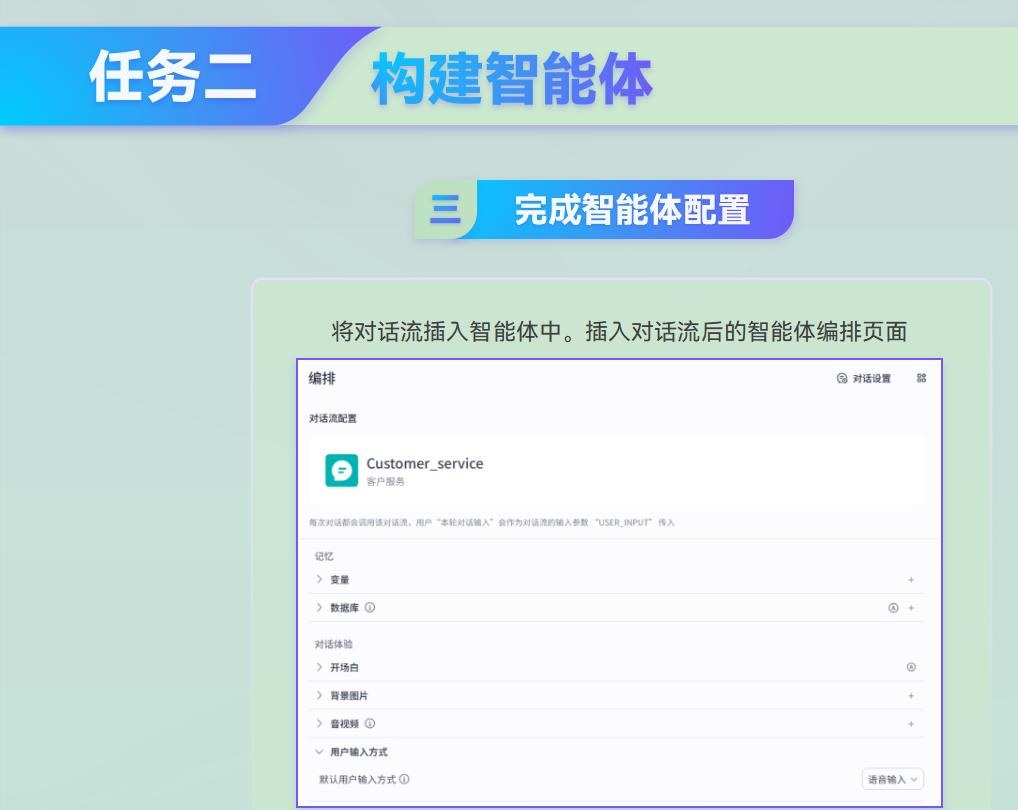Expand the 数据库 section
1018x810 pixels.
pyautogui.click(x=319, y=608)
